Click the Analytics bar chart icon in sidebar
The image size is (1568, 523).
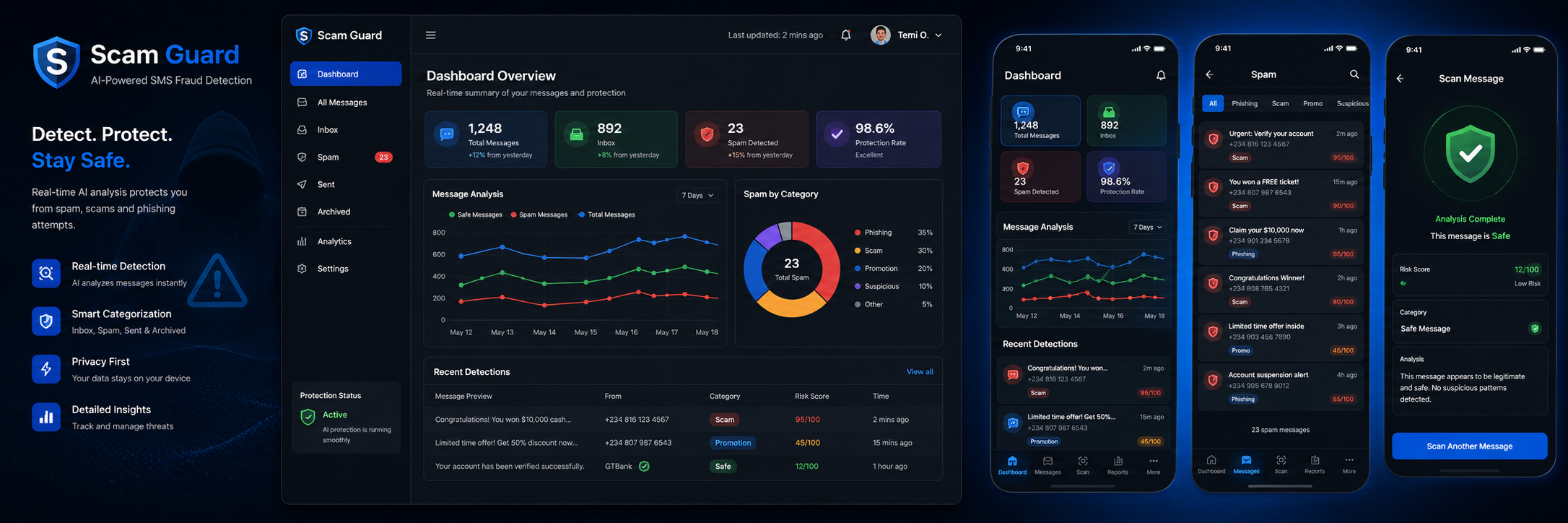coord(302,241)
